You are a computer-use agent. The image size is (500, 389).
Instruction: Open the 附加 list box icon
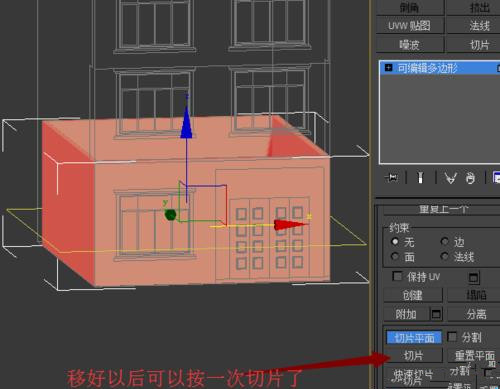tap(436, 314)
